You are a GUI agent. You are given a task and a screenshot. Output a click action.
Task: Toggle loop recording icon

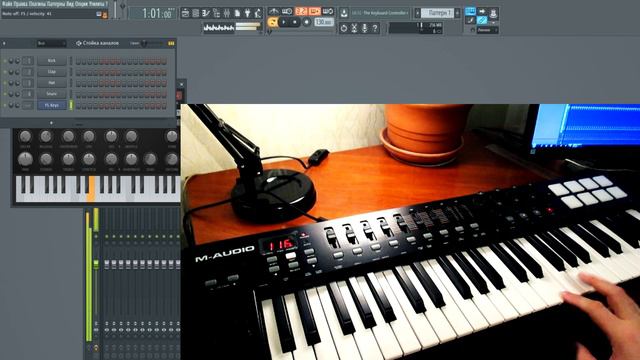pos(328,11)
